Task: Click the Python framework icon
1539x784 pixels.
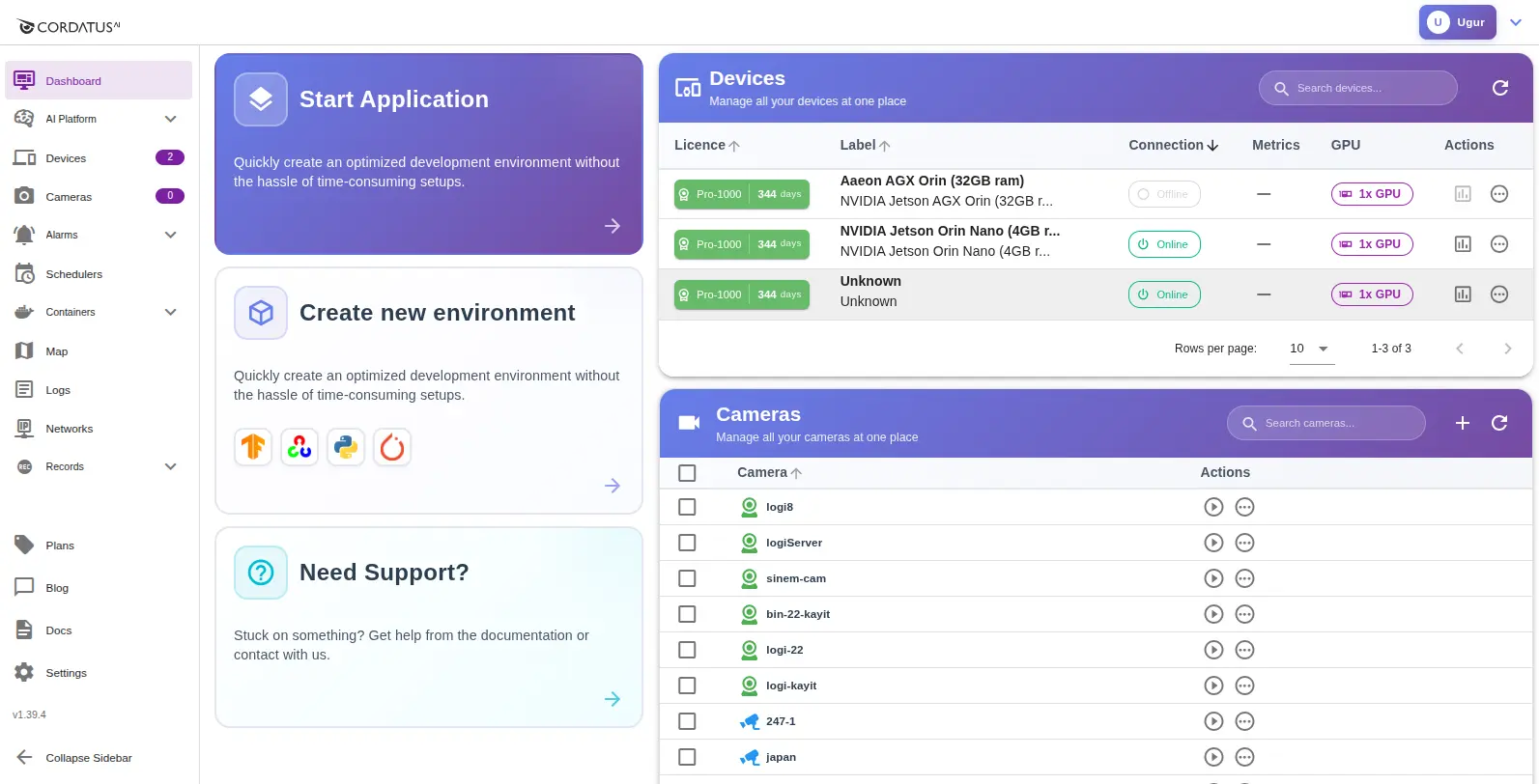Action: [346, 447]
